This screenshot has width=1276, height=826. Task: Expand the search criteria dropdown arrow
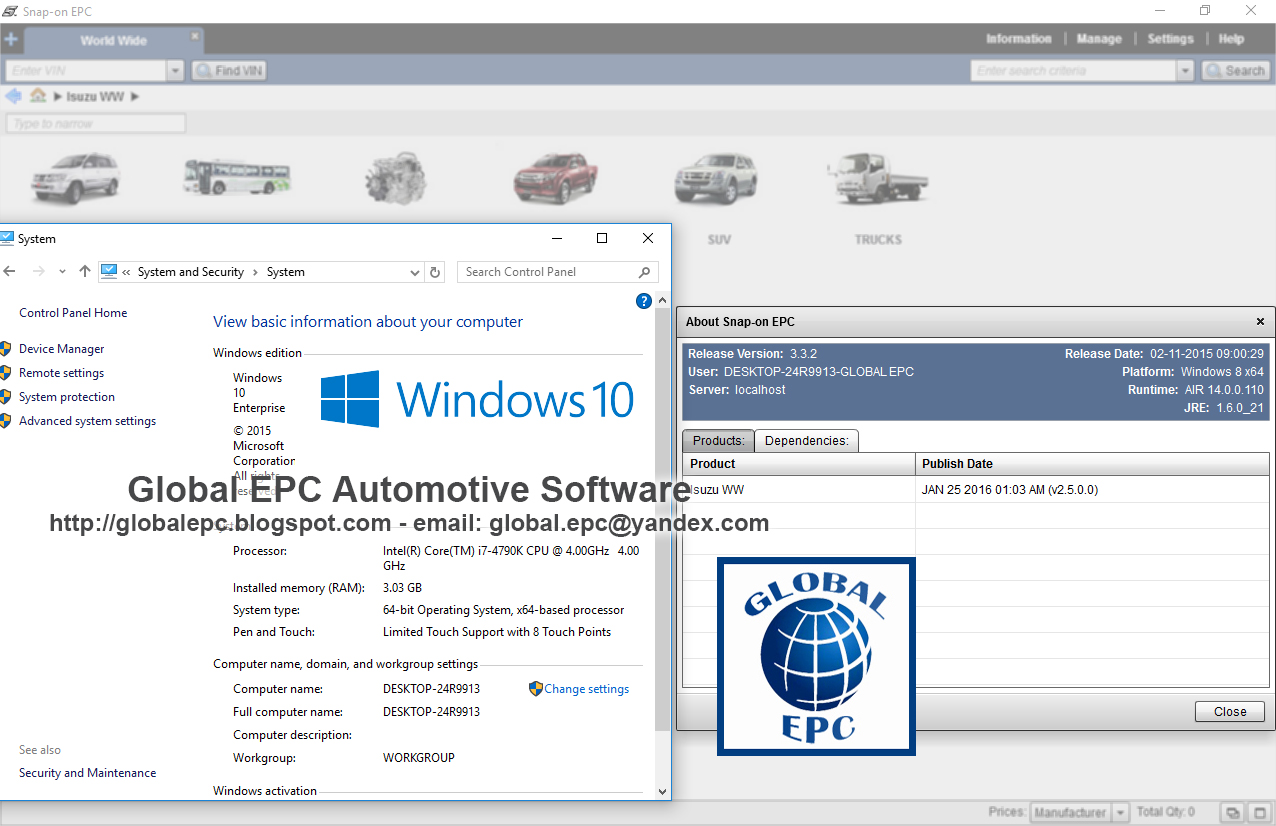(1185, 71)
